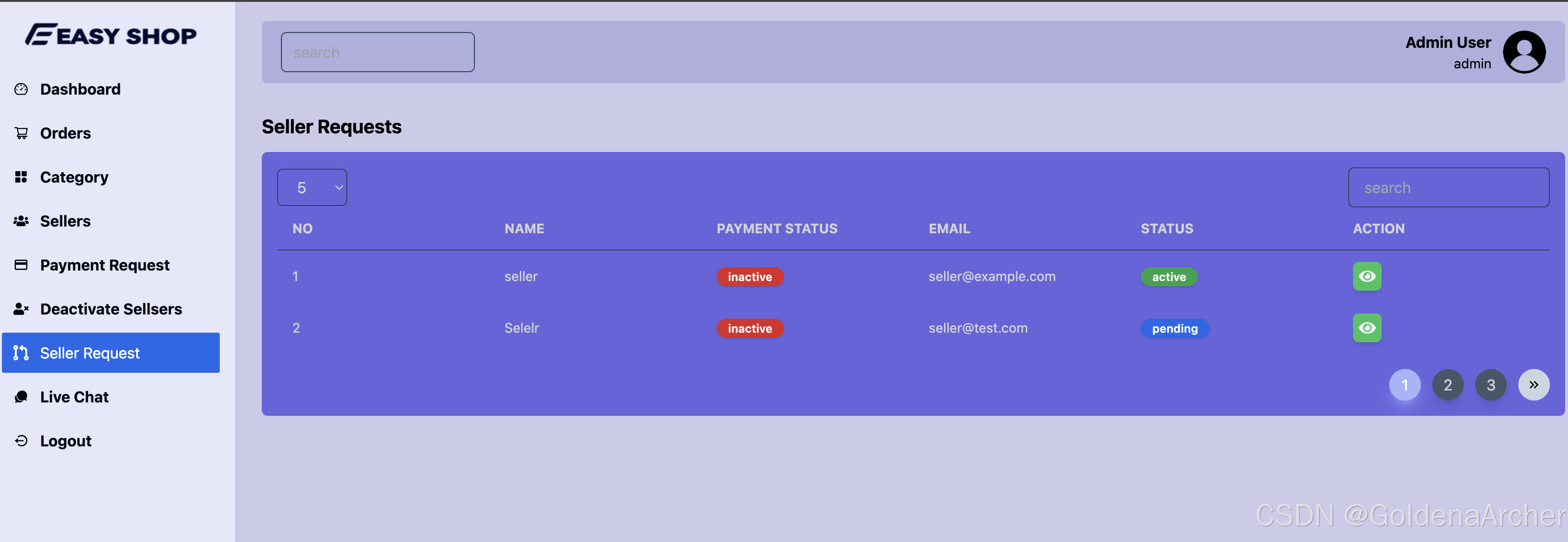Click the Deactivate Sellsers user icon
Viewport: 1568px width, 542px height.
coord(21,309)
